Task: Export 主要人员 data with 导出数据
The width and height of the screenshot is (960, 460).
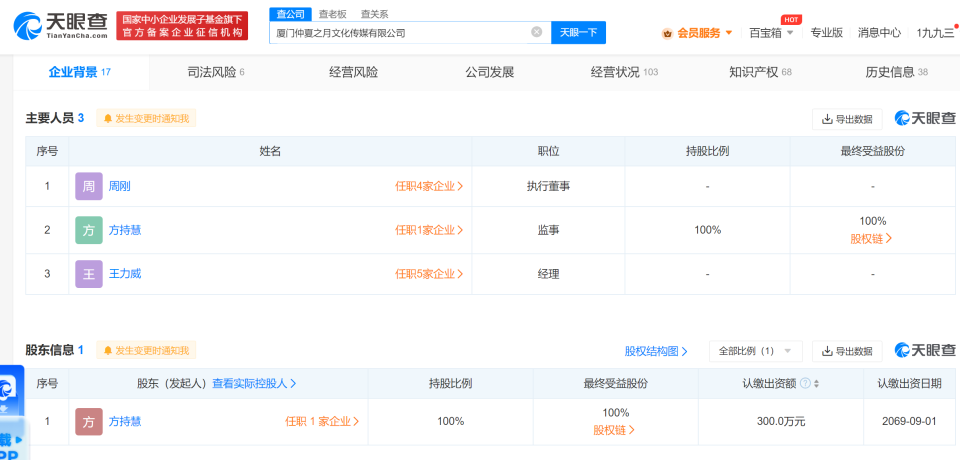Action: coord(847,119)
